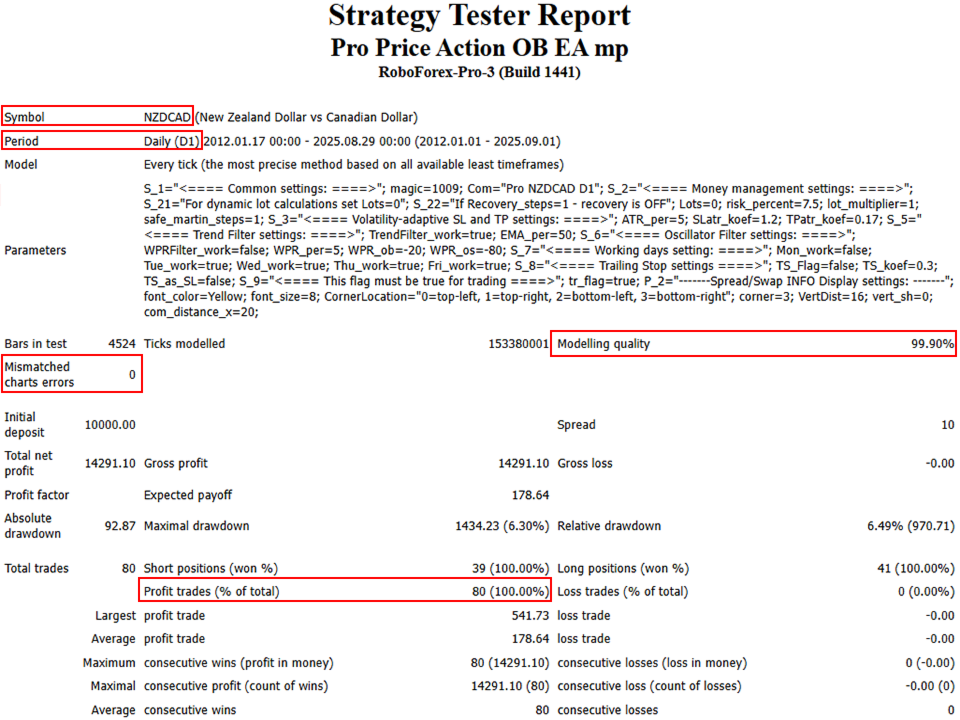
Task: Click the relative drawdown value '6.49% (970.71)'
Action: coord(910,526)
